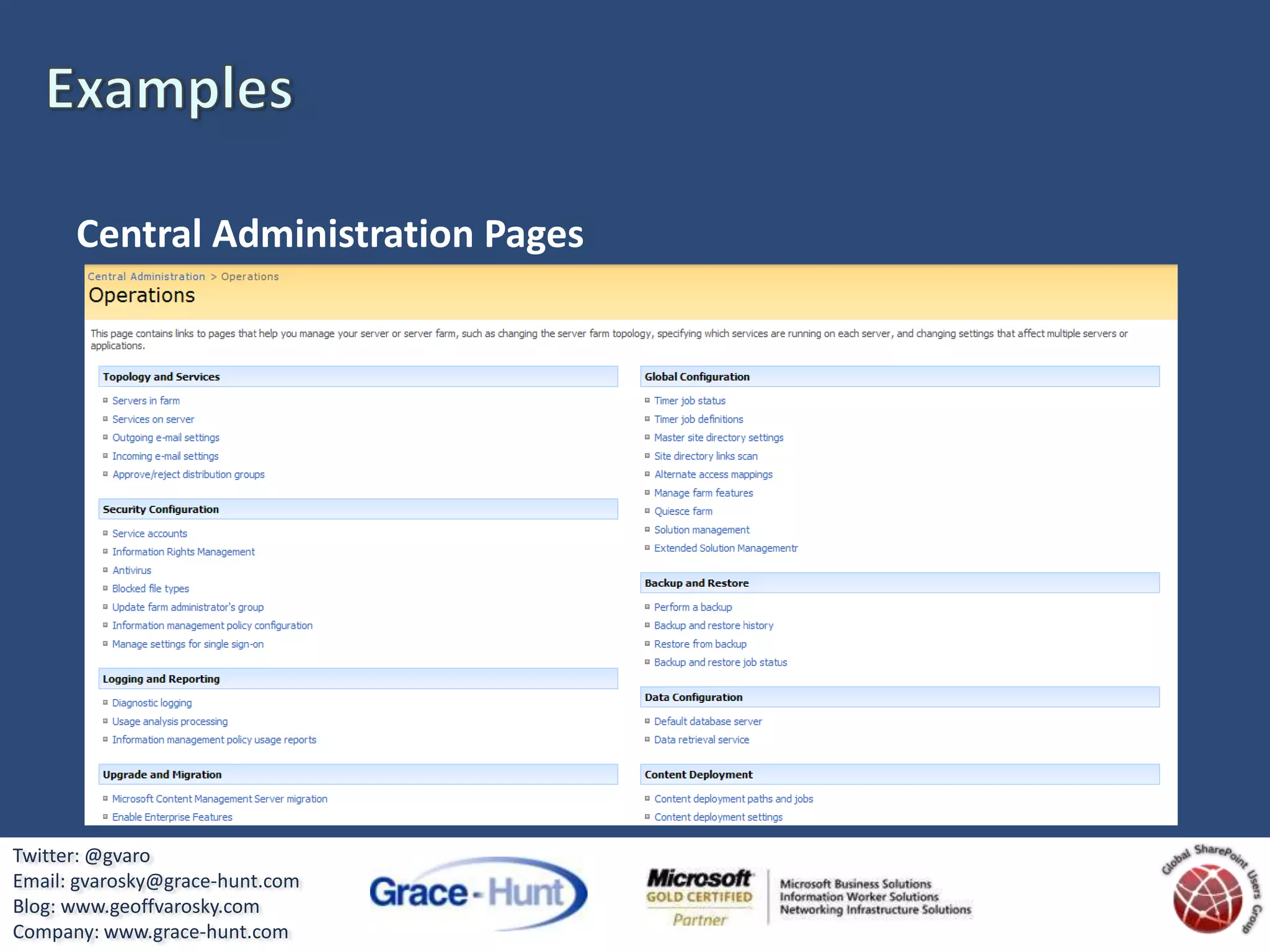Open Outgoing e-mail settings
This screenshot has width=1270, height=952.
click(x=166, y=438)
